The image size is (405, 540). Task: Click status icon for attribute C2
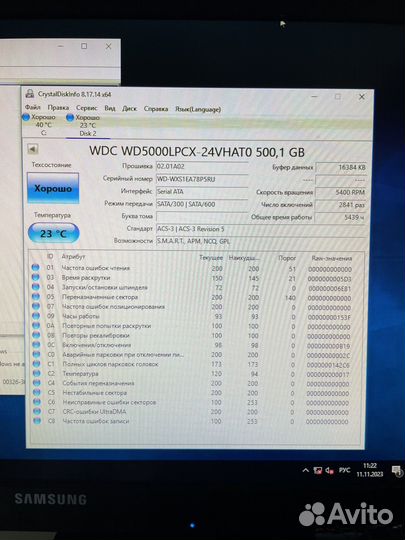coord(36,373)
